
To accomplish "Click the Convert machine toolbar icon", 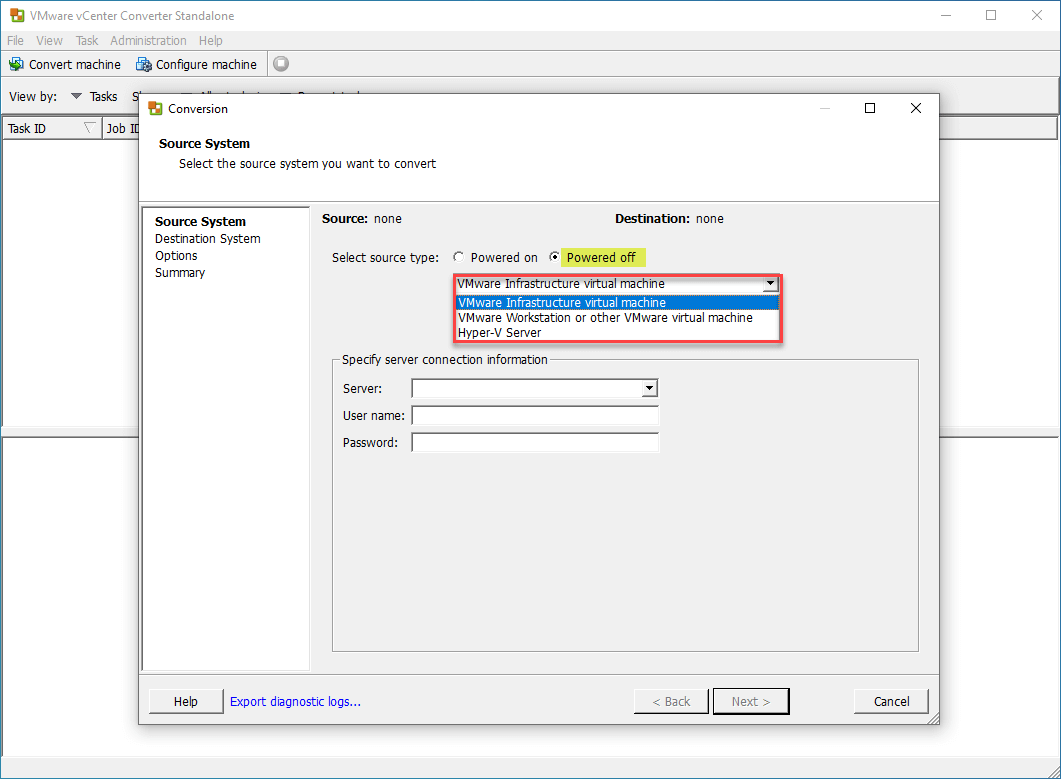I will [16, 64].
